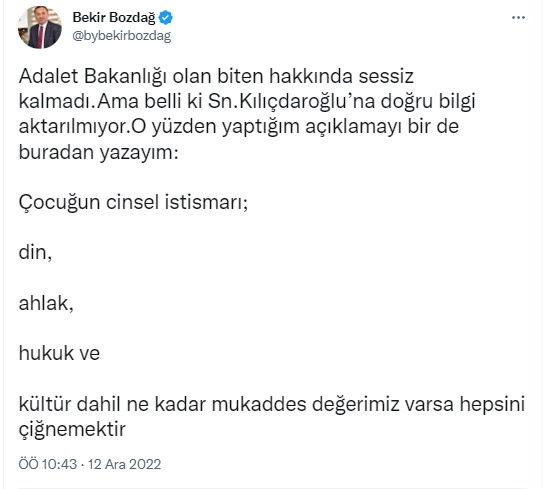The image size is (543, 489).
Task: Click the line reading 'din,'
Action: pyautogui.click(x=35, y=252)
